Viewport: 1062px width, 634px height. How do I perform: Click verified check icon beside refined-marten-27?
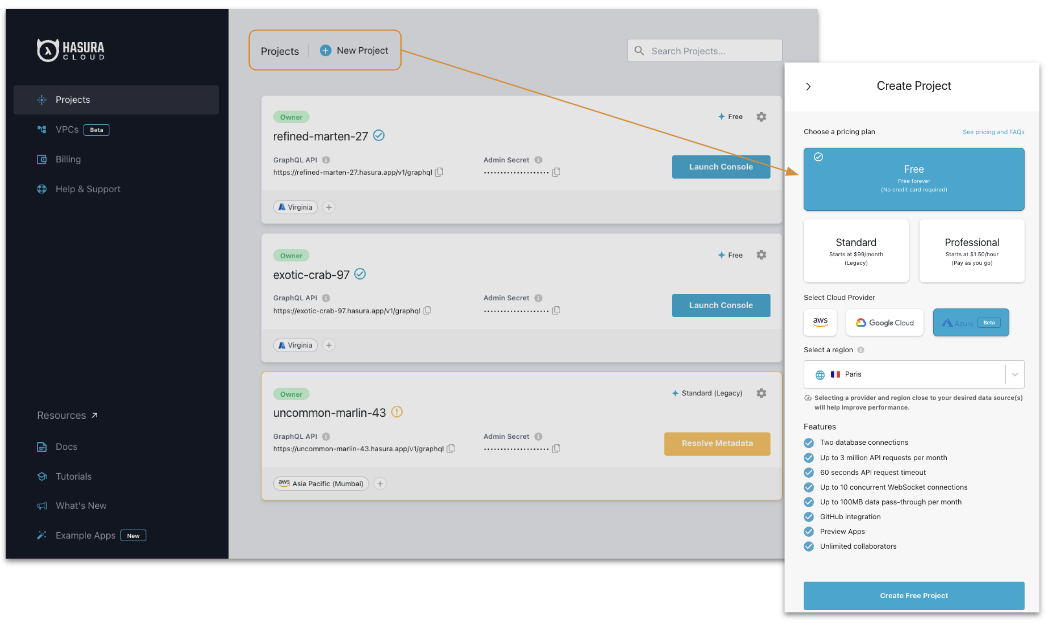click(x=379, y=135)
